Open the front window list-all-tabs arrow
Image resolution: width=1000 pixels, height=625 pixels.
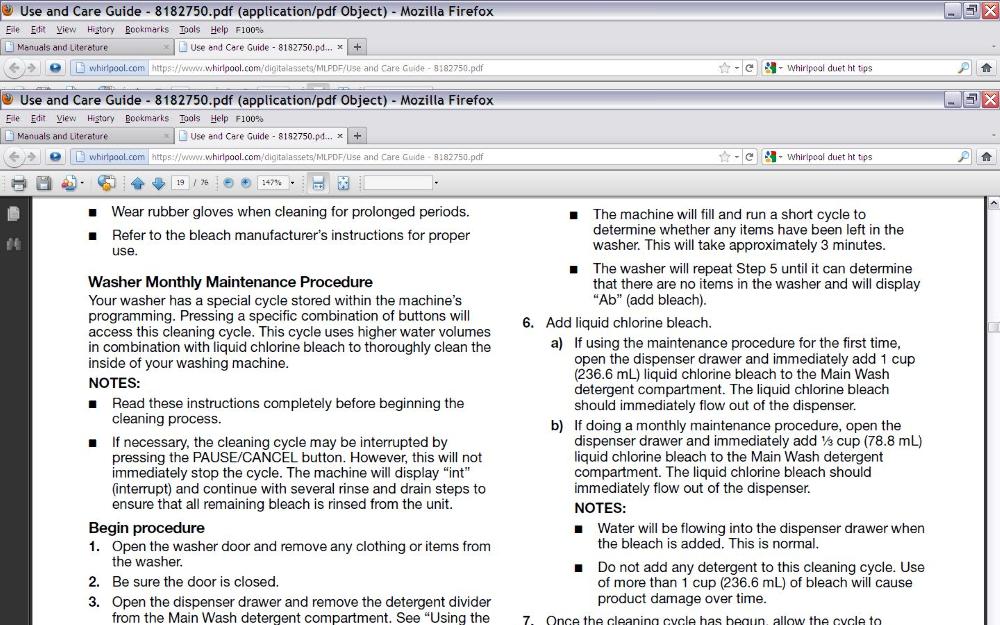pos(994,136)
